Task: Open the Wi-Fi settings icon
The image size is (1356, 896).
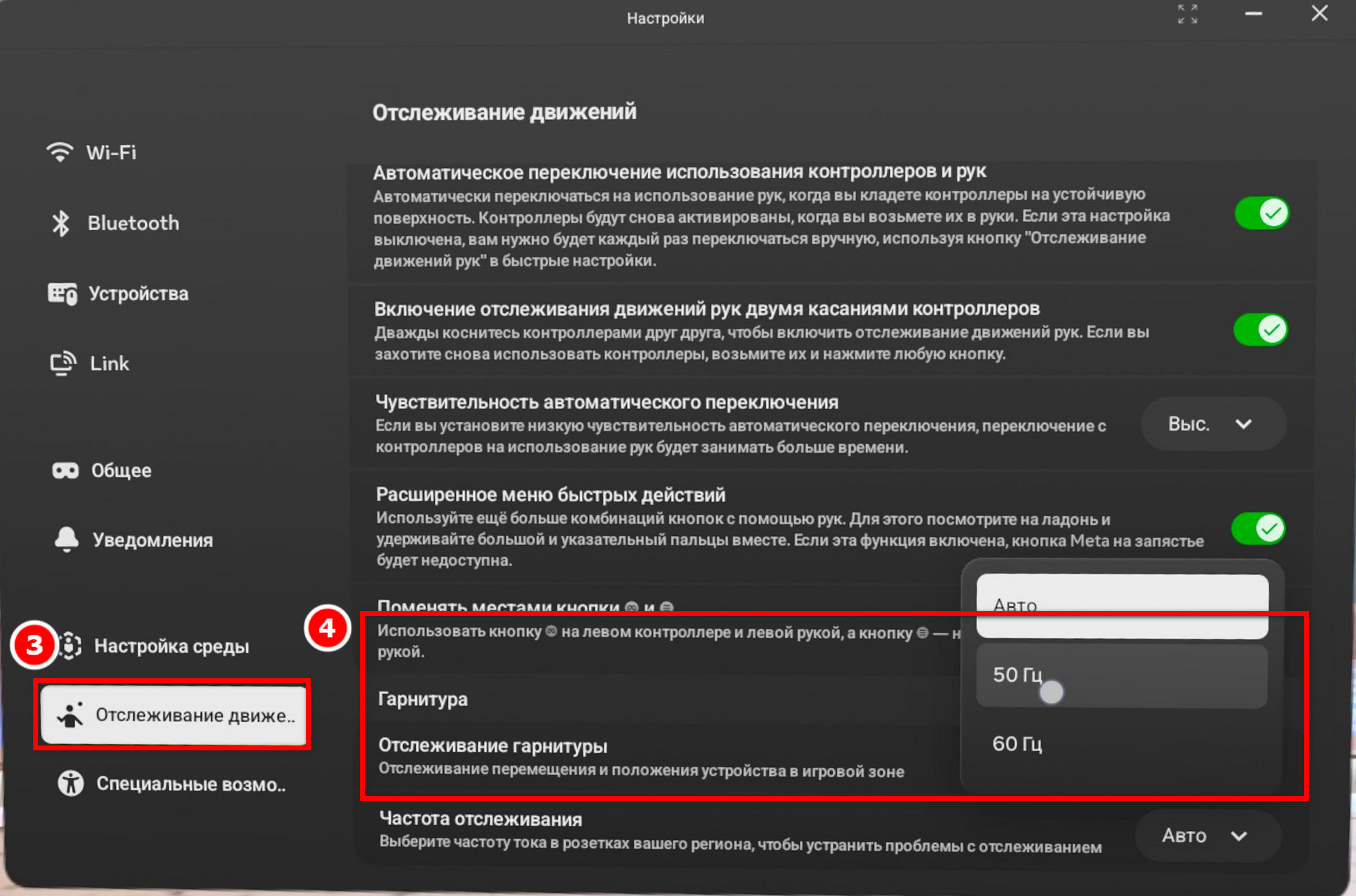Action: [60, 152]
